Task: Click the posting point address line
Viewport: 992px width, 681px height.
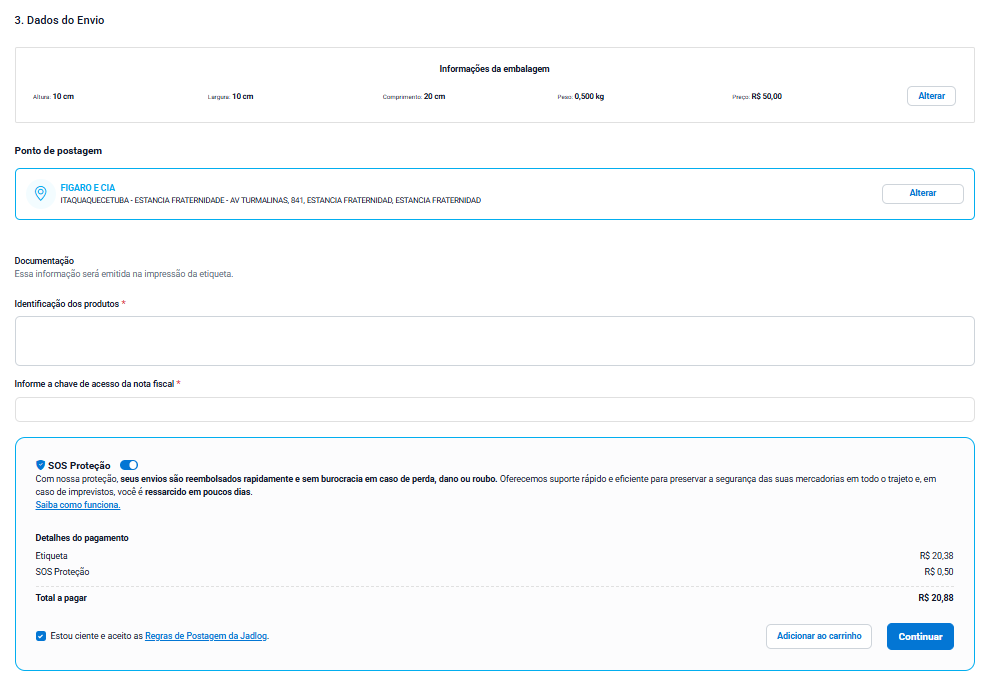Action: pos(270,200)
